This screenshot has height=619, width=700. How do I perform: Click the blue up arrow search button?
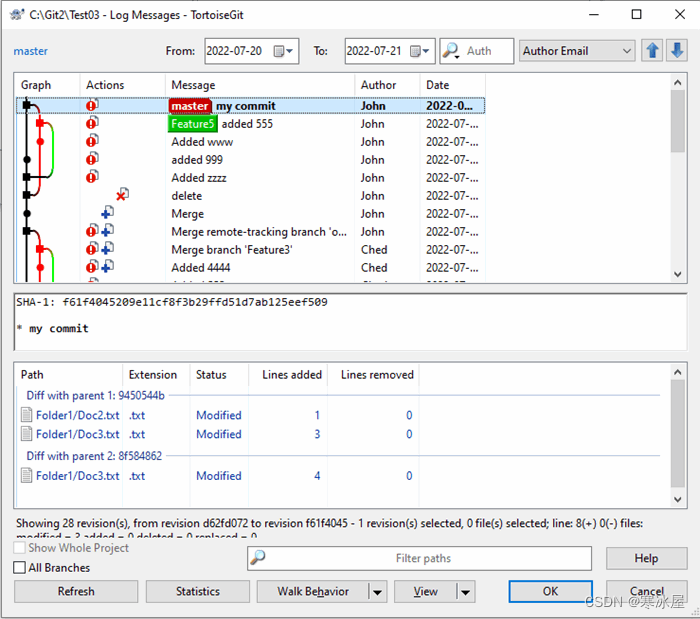pyautogui.click(x=652, y=50)
